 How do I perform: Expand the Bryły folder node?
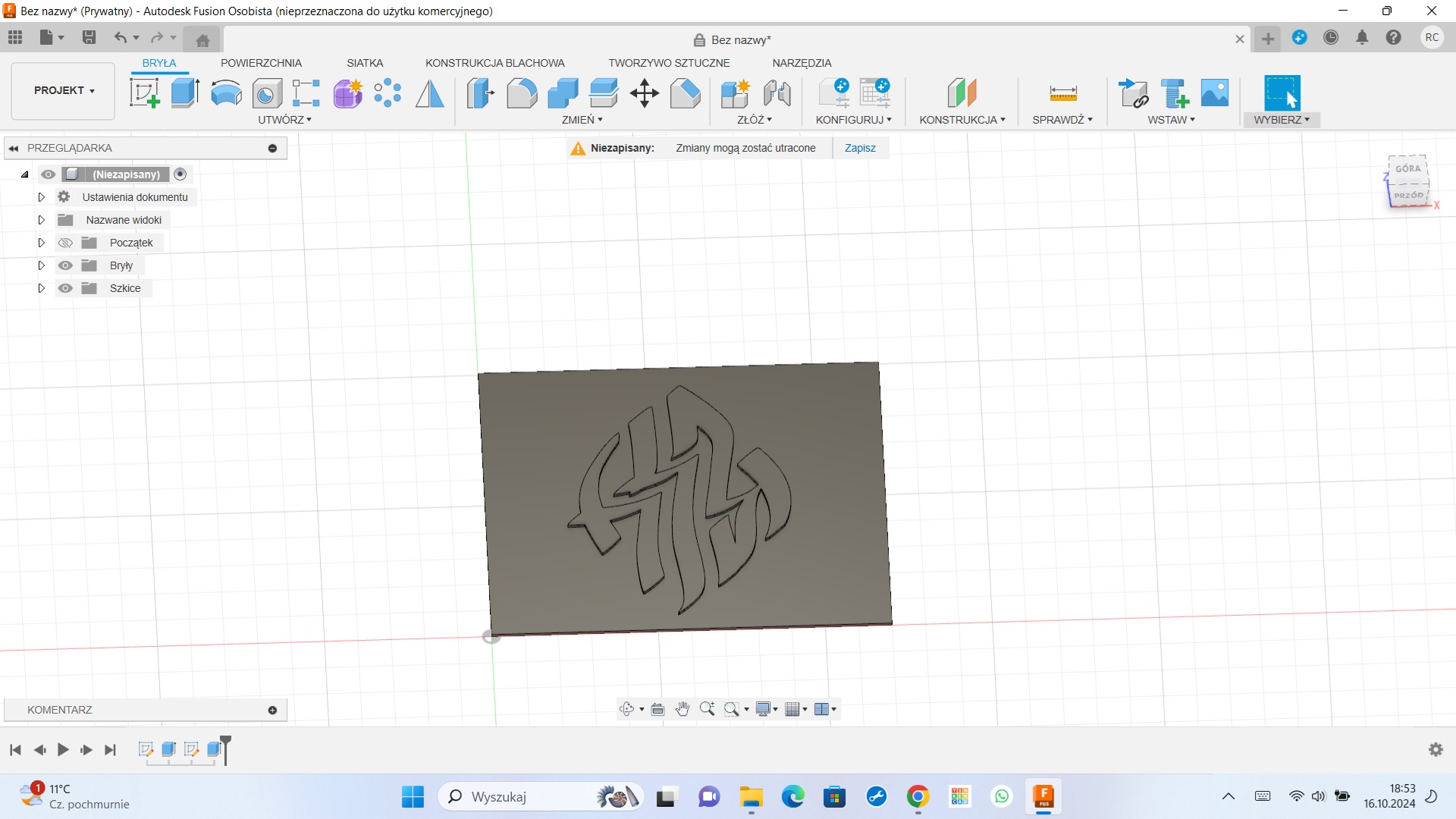coord(42,265)
